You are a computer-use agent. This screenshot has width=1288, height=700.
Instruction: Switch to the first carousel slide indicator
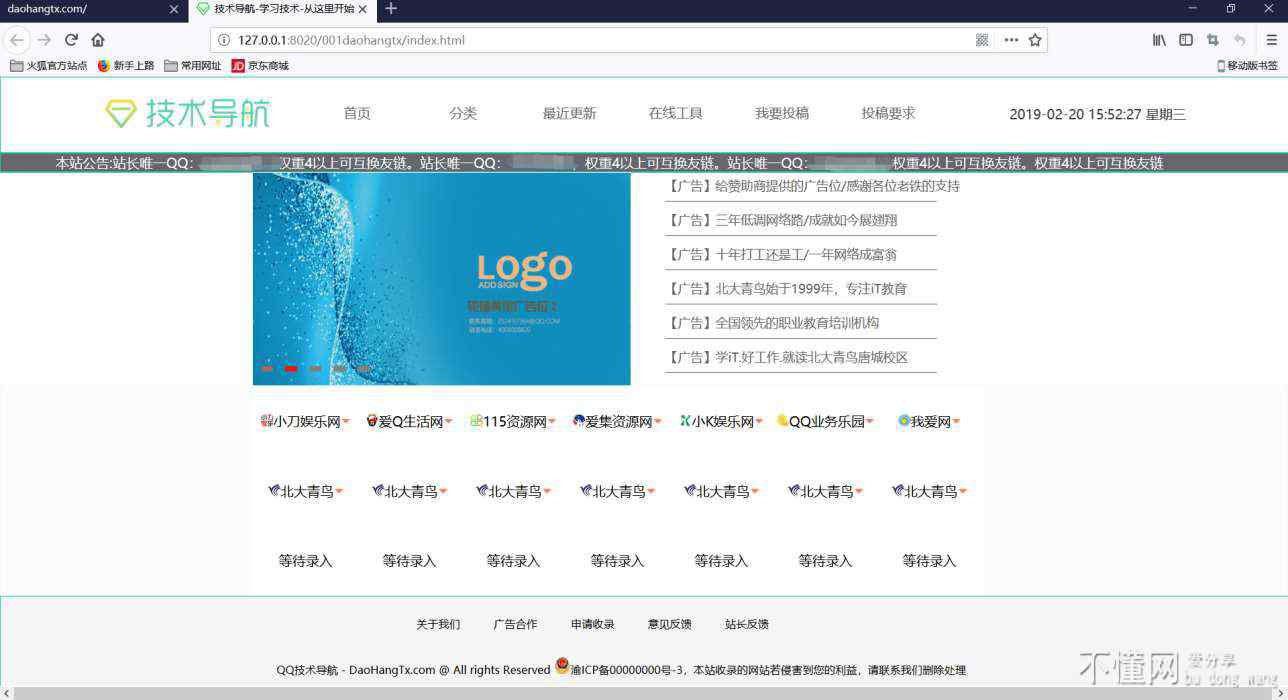[x=267, y=369]
